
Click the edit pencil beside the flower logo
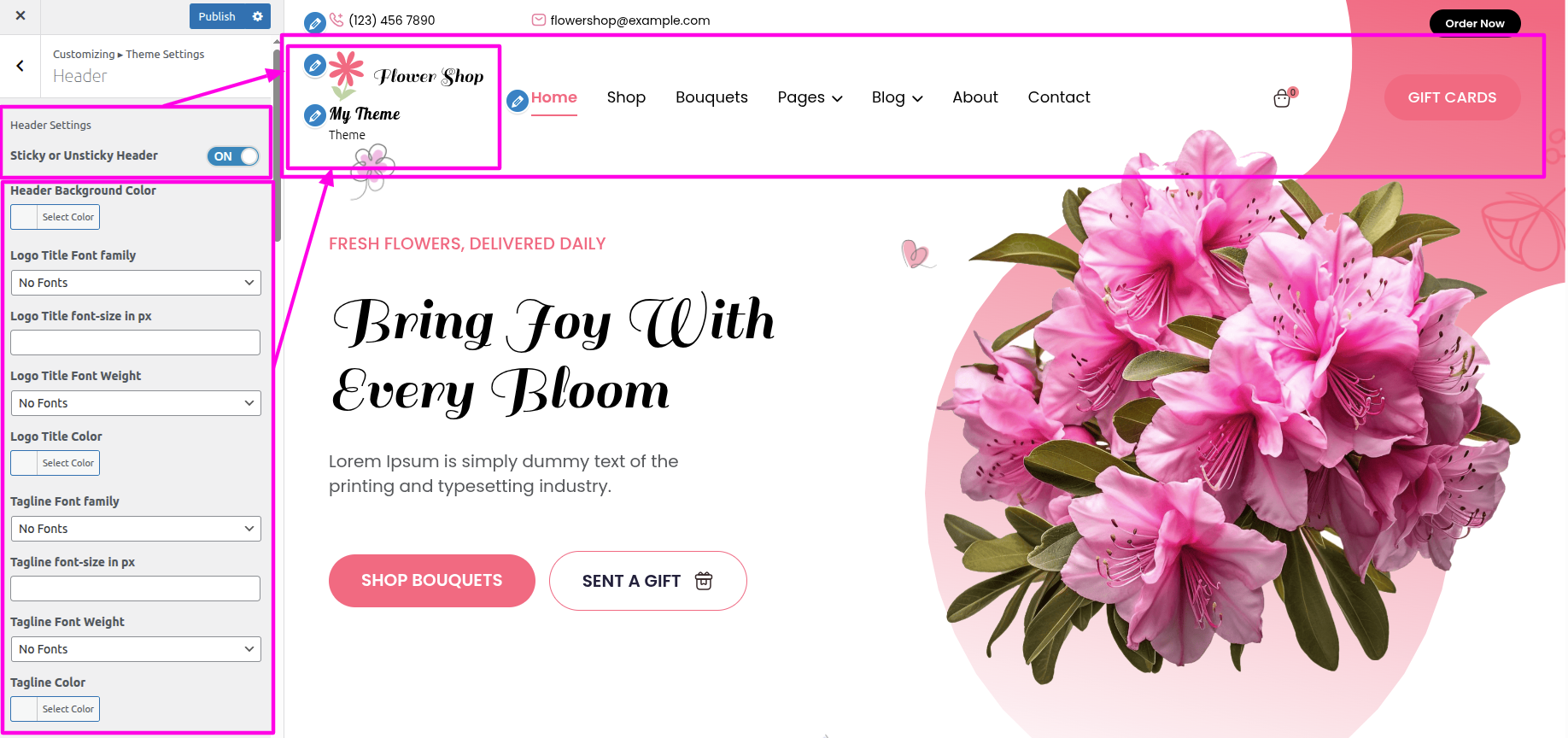pos(315,65)
